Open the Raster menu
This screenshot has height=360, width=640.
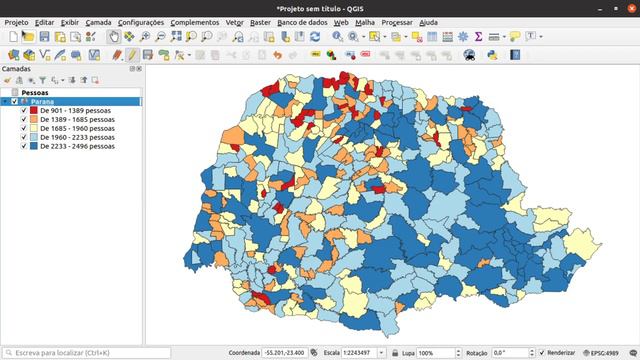coord(260,23)
